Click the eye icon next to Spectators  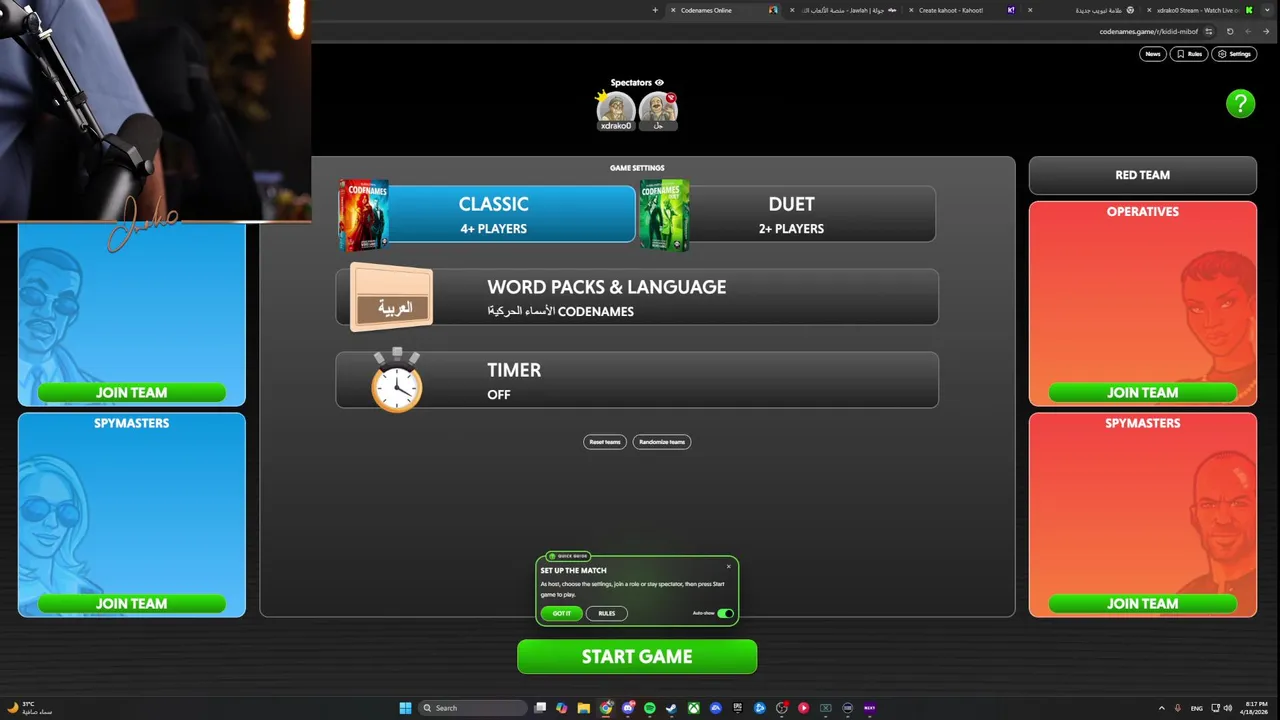[659, 83]
